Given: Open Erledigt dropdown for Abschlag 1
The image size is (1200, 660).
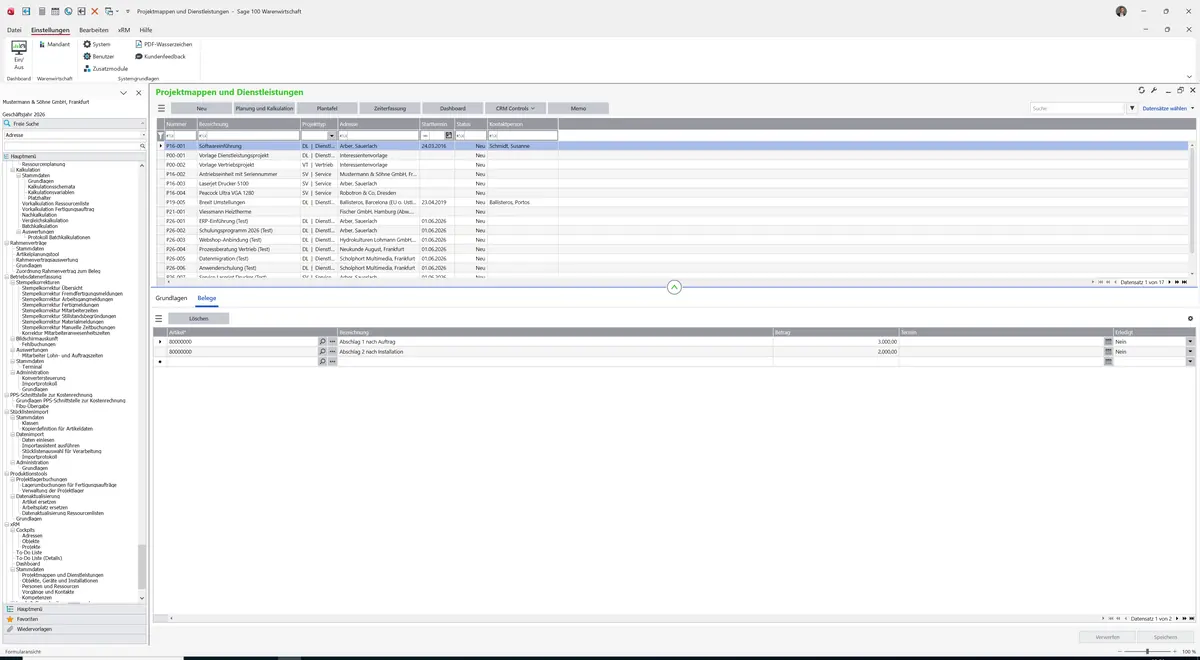Looking at the screenshot, I should [1190, 342].
